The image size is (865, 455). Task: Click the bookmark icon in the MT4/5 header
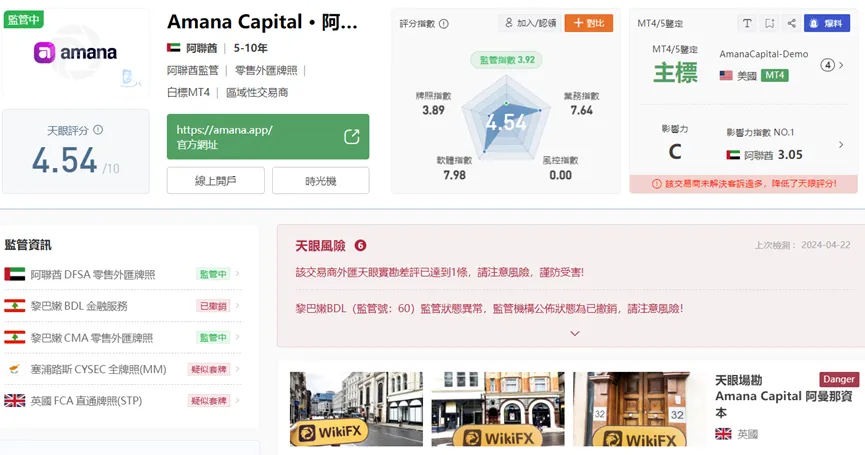point(770,23)
